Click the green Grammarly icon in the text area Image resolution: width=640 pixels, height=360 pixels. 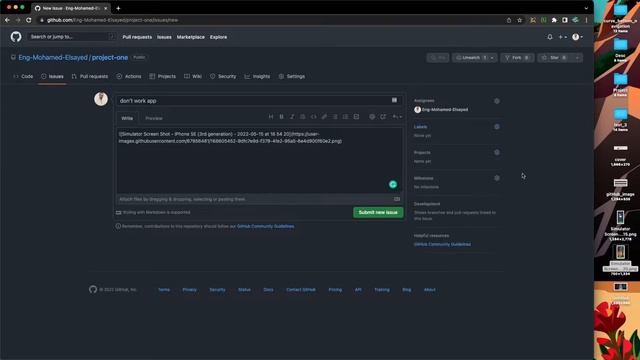point(393,184)
